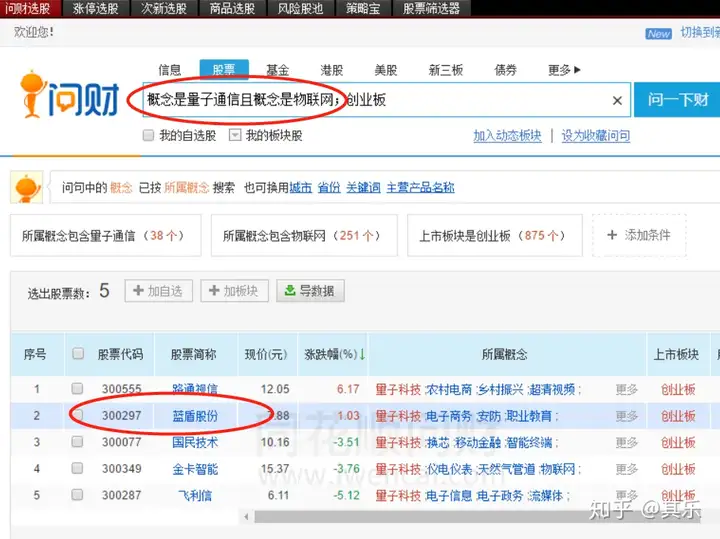720x539 pixels.
Task: Click condition 上市板块是创业板 box
Action: (x=495, y=236)
